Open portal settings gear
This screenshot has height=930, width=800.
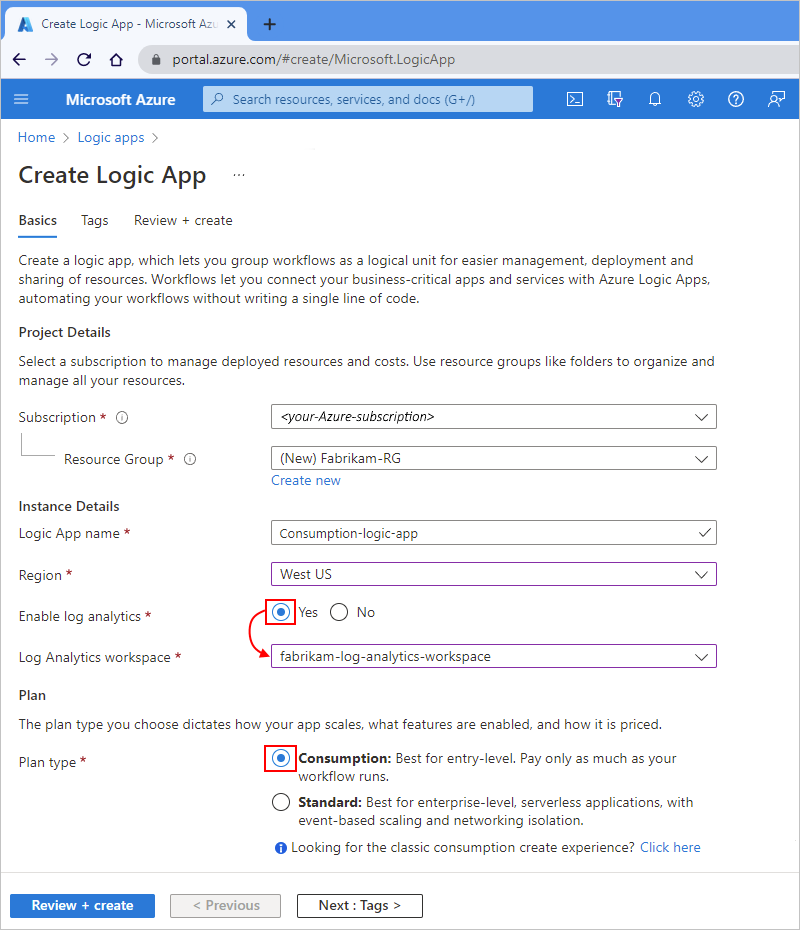pos(696,99)
